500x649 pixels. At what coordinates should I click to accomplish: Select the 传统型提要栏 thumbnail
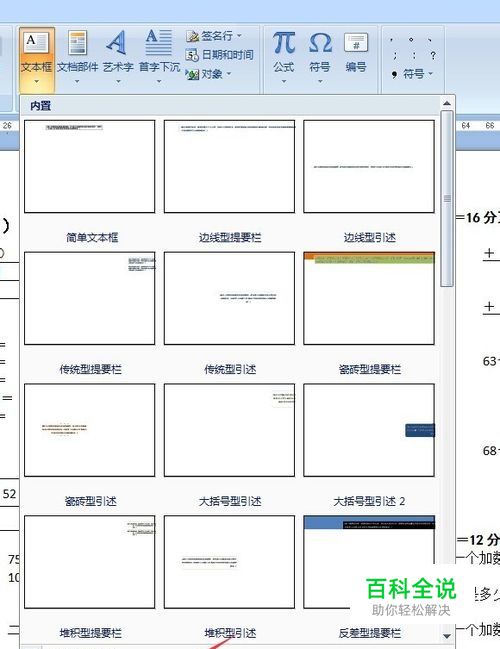(89, 298)
